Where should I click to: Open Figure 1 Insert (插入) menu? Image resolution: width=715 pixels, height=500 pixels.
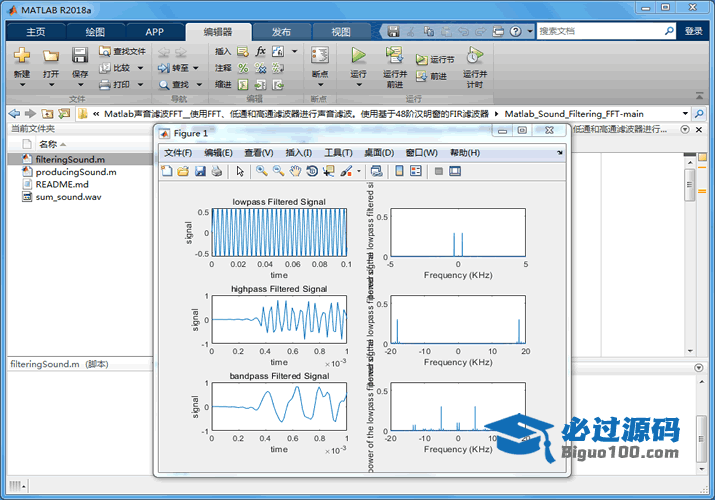(x=299, y=153)
